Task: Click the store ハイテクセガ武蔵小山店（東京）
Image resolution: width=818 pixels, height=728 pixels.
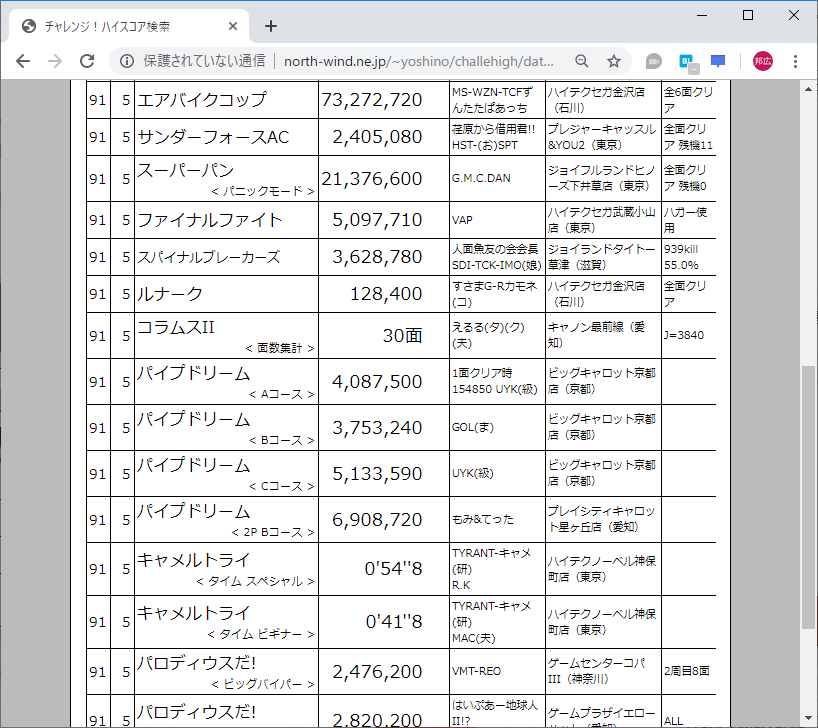Action: click(x=602, y=220)
